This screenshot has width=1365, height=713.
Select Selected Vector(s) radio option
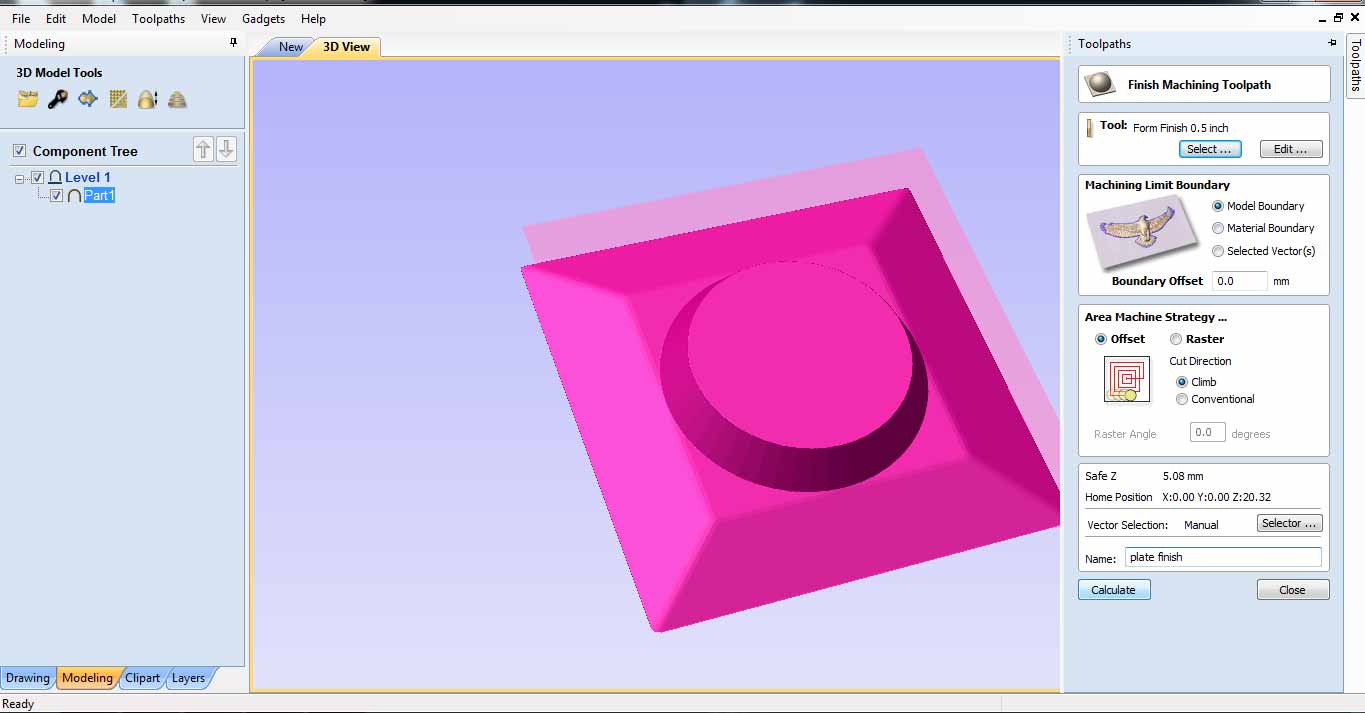pos(1218,251)
